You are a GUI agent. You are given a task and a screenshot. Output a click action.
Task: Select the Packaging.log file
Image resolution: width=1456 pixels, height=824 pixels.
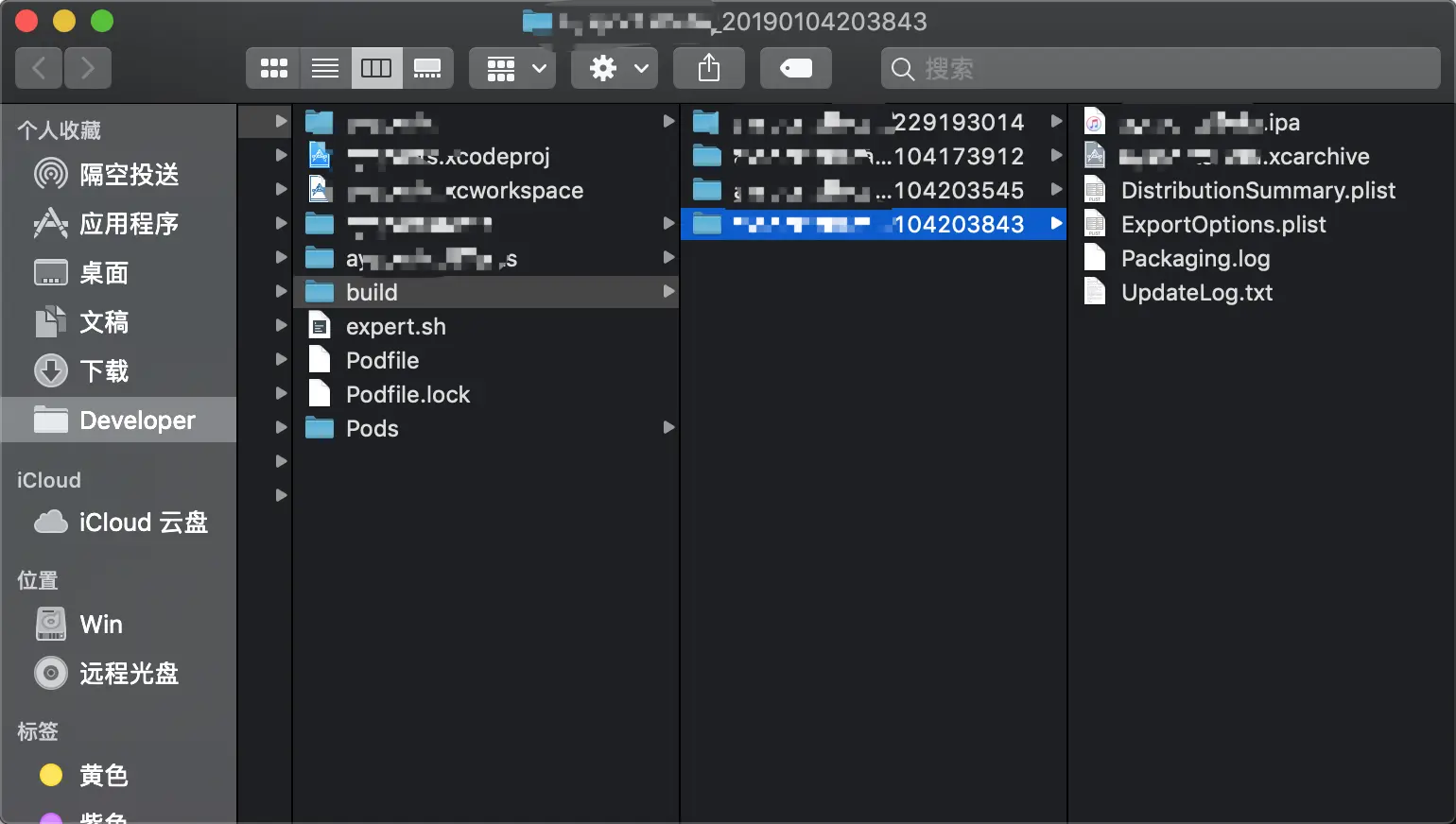(x=1261, y=258)
